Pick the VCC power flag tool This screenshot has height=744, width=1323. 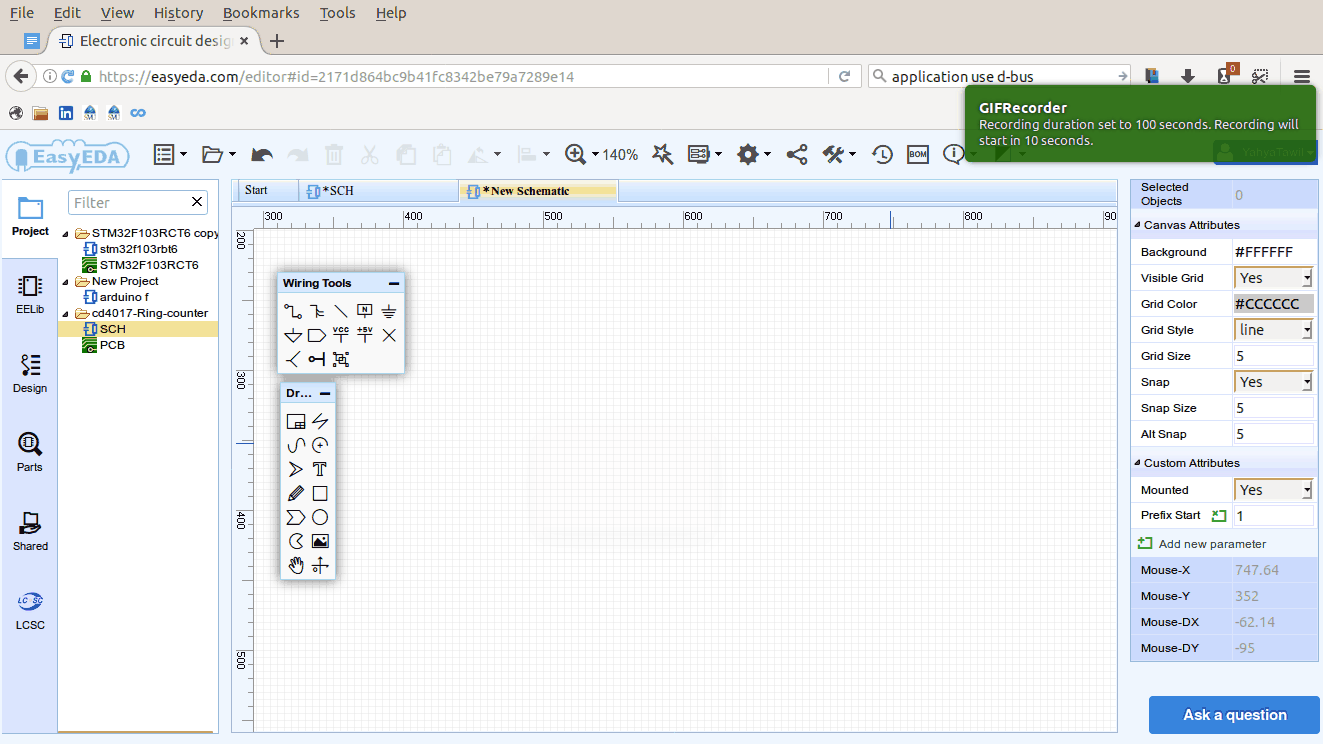pos(341,335)
